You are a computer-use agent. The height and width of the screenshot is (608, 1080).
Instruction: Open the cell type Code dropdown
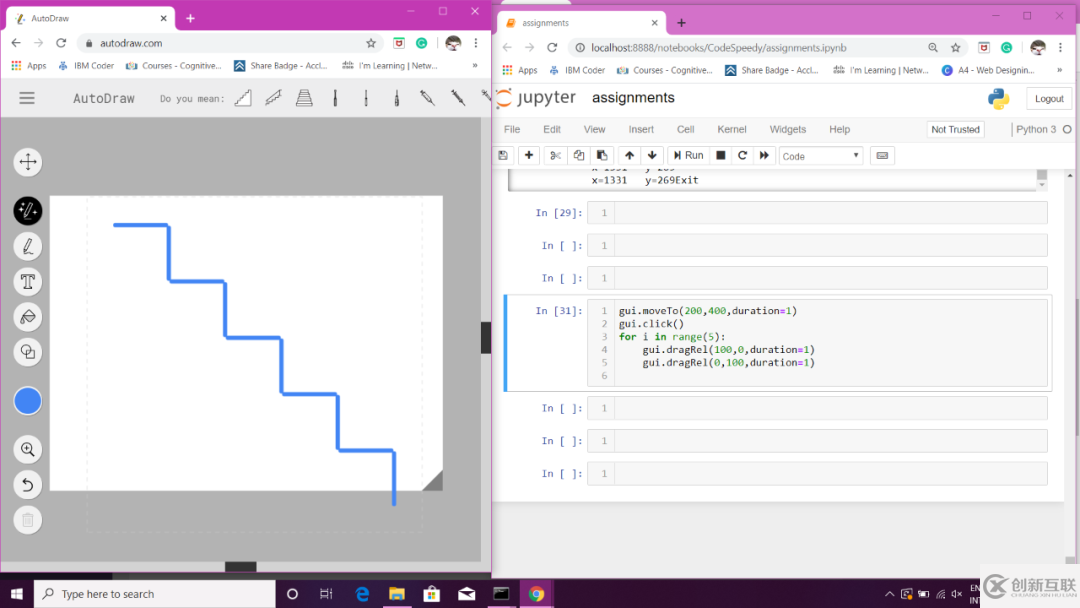click(x=820, y=156)
